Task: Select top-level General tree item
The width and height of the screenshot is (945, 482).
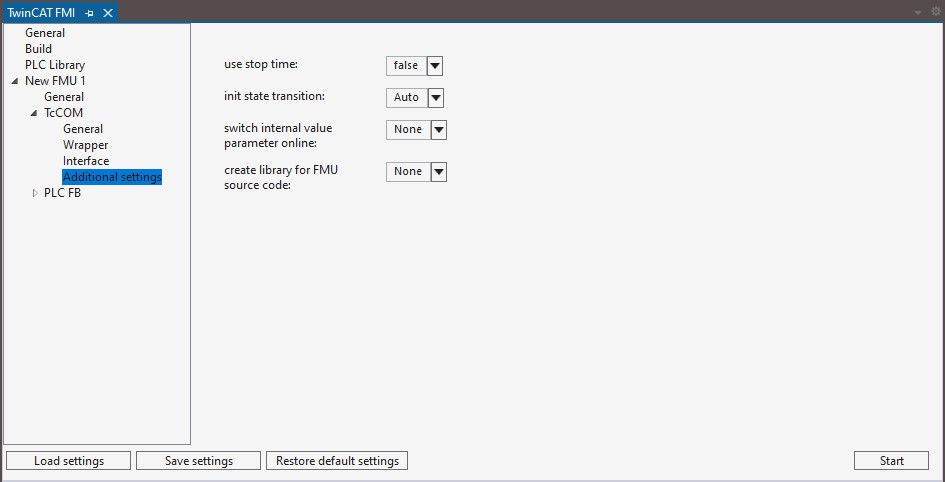Action: (x=45, y=33)
